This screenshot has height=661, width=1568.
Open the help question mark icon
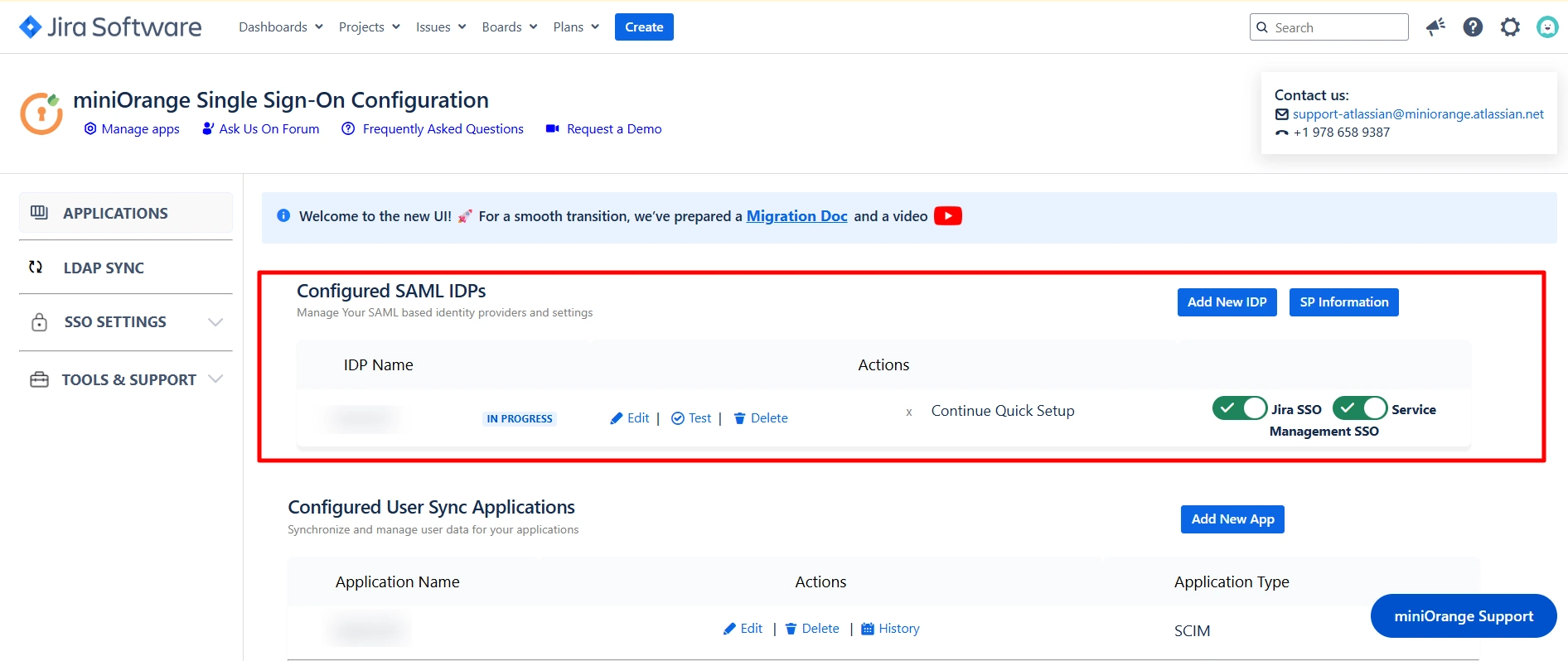click(1473, 27)
